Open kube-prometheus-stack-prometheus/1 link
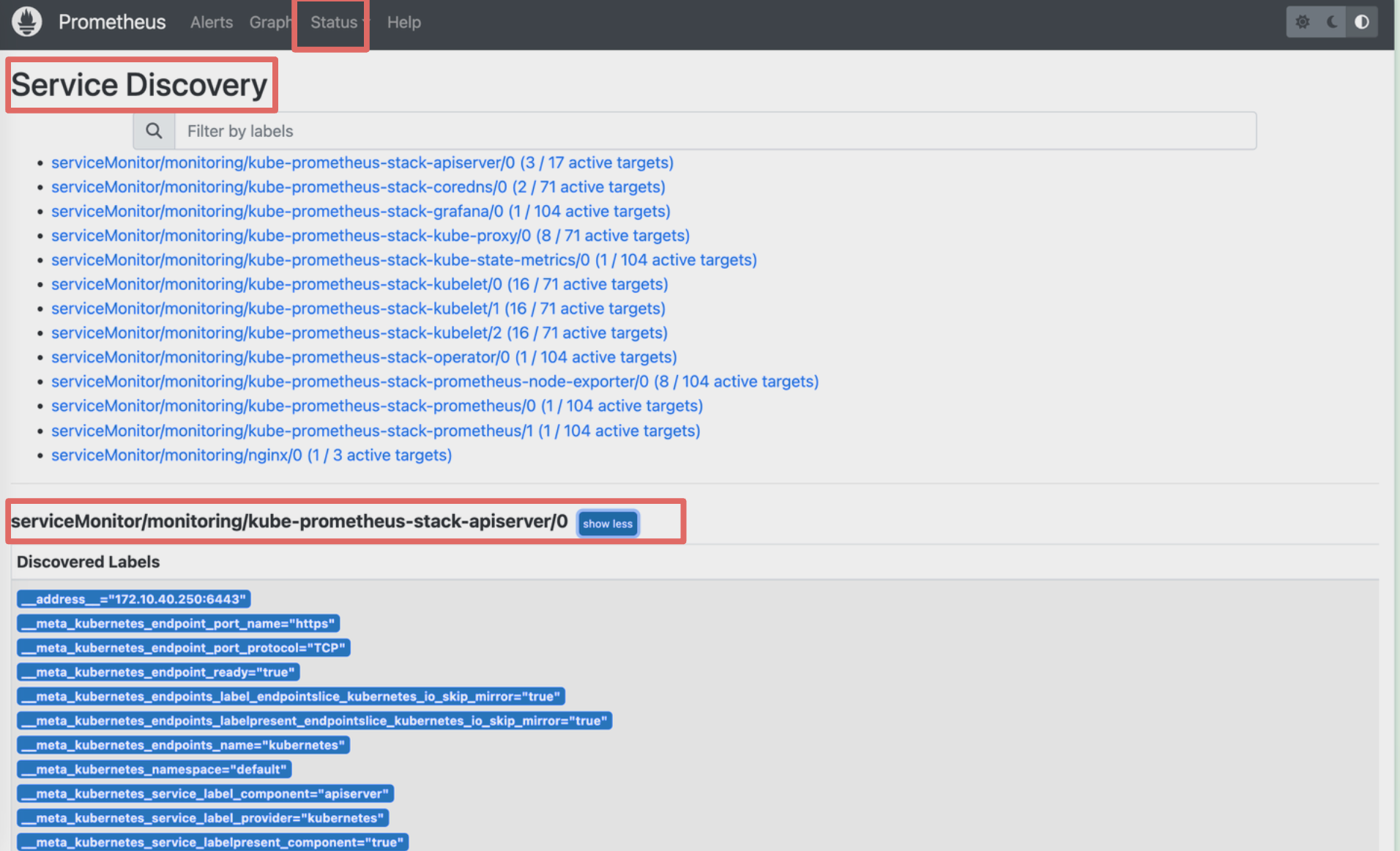This screenshot has width=1400, height=851. pos(376,431)
